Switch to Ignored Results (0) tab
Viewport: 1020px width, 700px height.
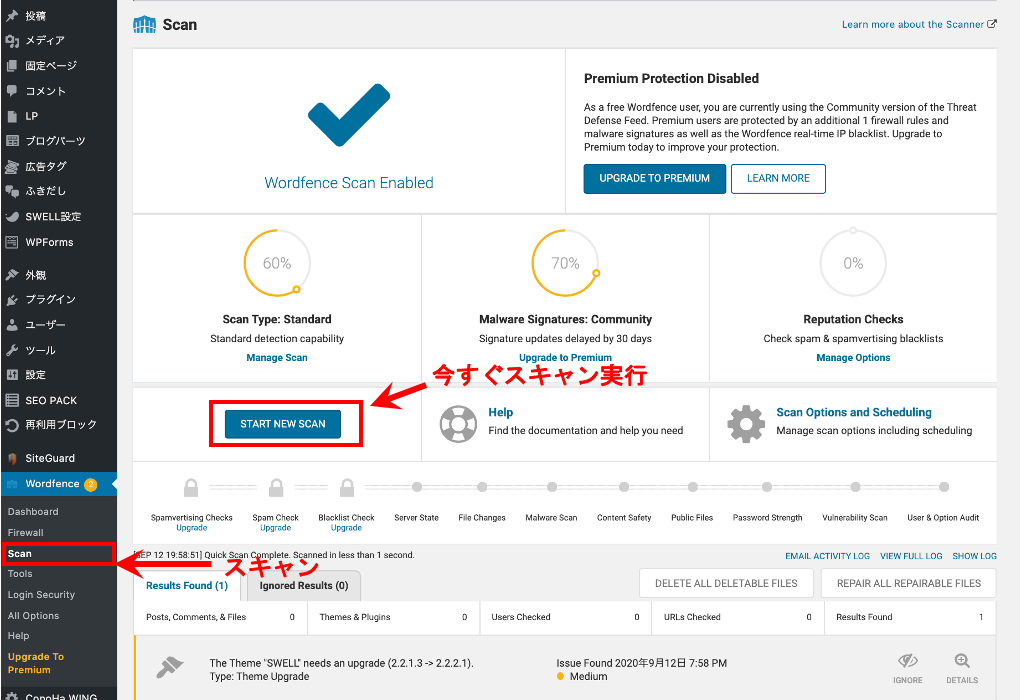(304, 586)
